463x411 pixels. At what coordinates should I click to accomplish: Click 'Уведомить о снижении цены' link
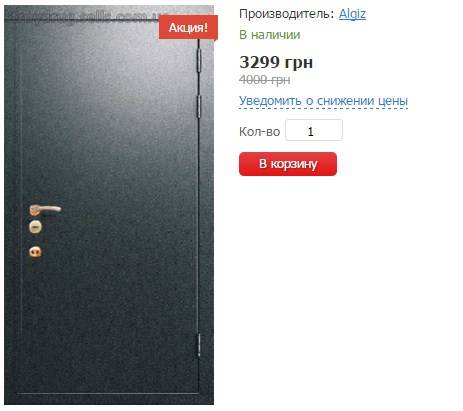(x=323, y=101)
